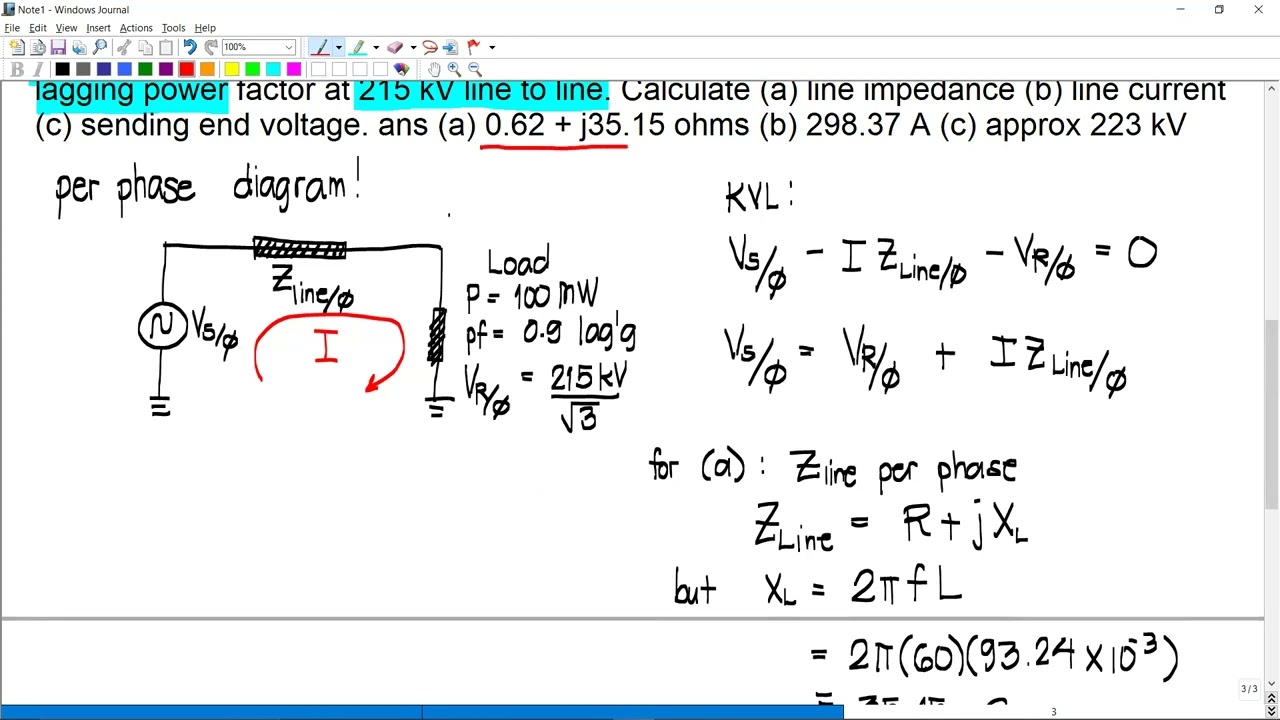Click the zoom out magnifier
This screenshot has width=1280, height=720.
pyautogui.click(x=475, y=69)
